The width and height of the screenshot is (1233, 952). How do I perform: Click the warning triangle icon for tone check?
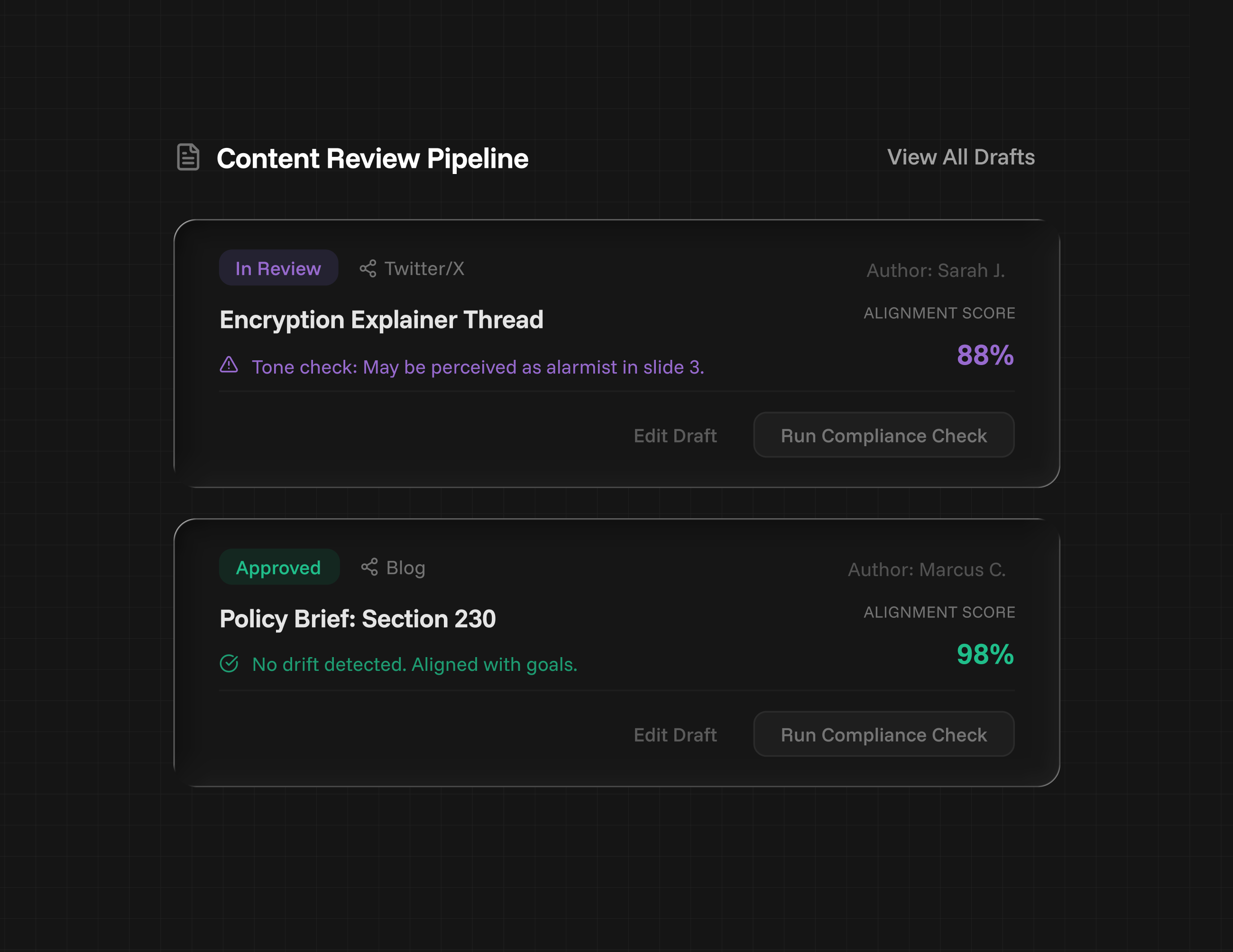tap(229, 365)
